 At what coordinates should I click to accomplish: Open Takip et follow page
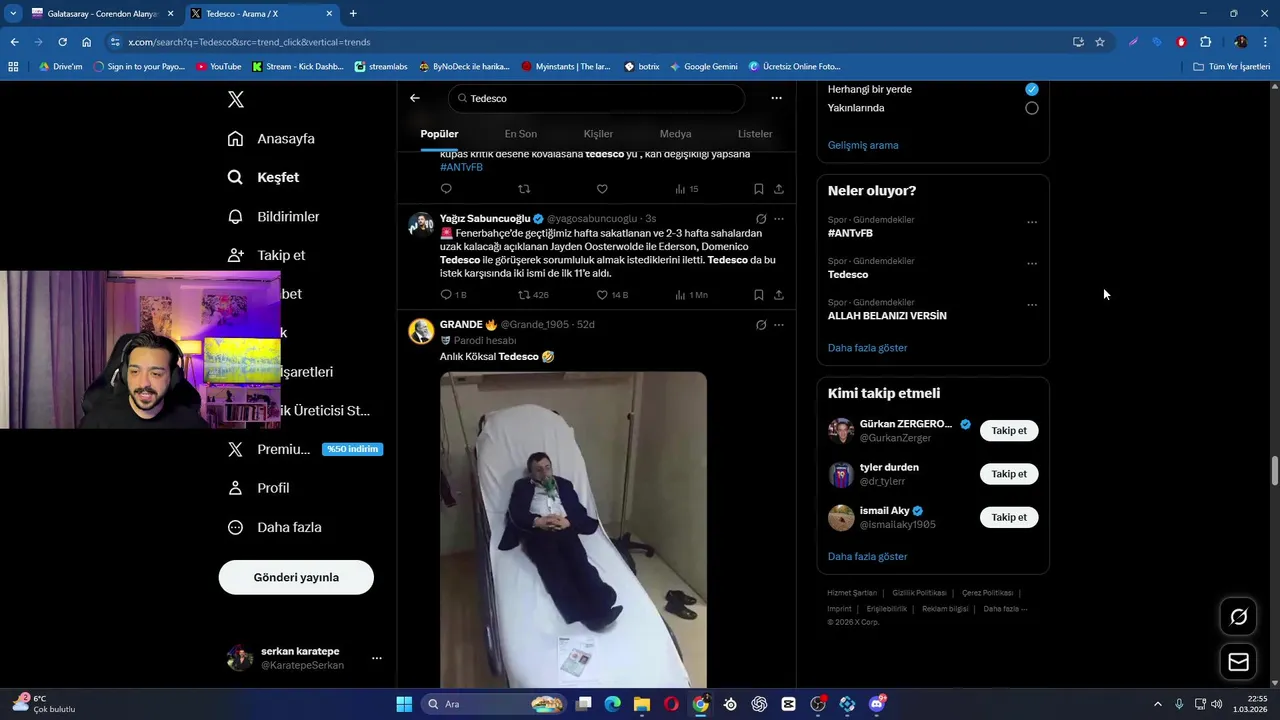266,255
